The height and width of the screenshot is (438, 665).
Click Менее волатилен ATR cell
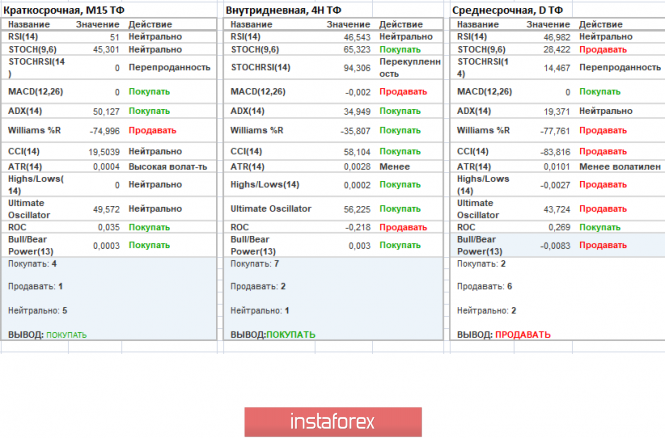click(620, 167)
